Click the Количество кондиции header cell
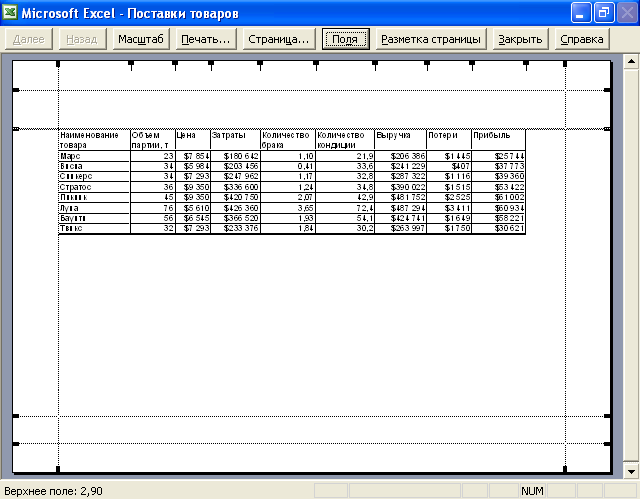 point(345,140)
